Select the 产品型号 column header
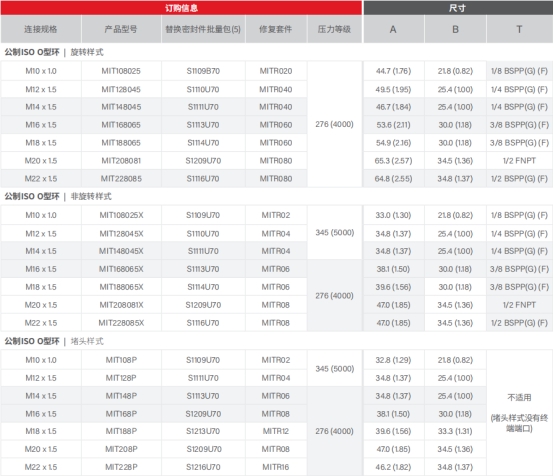Image resolution: width=554 pixels, height=476 pixels. [121, 29]
